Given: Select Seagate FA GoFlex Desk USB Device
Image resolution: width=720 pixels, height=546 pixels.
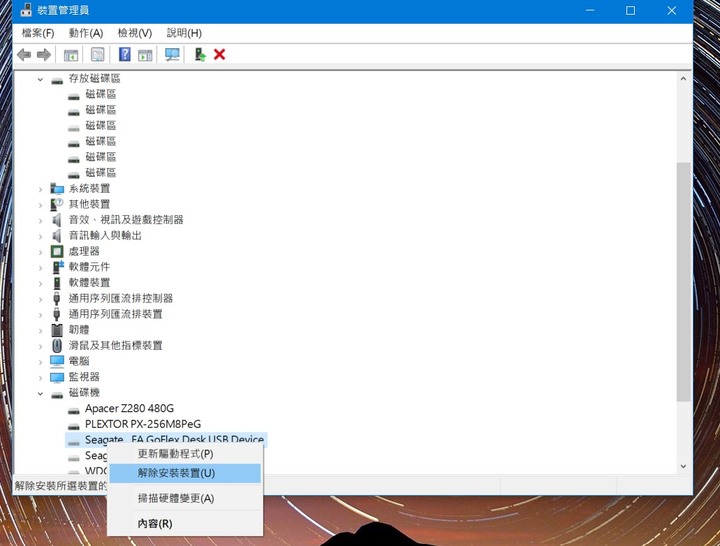Looking at the screenshot, I should (x=174, y=439).
